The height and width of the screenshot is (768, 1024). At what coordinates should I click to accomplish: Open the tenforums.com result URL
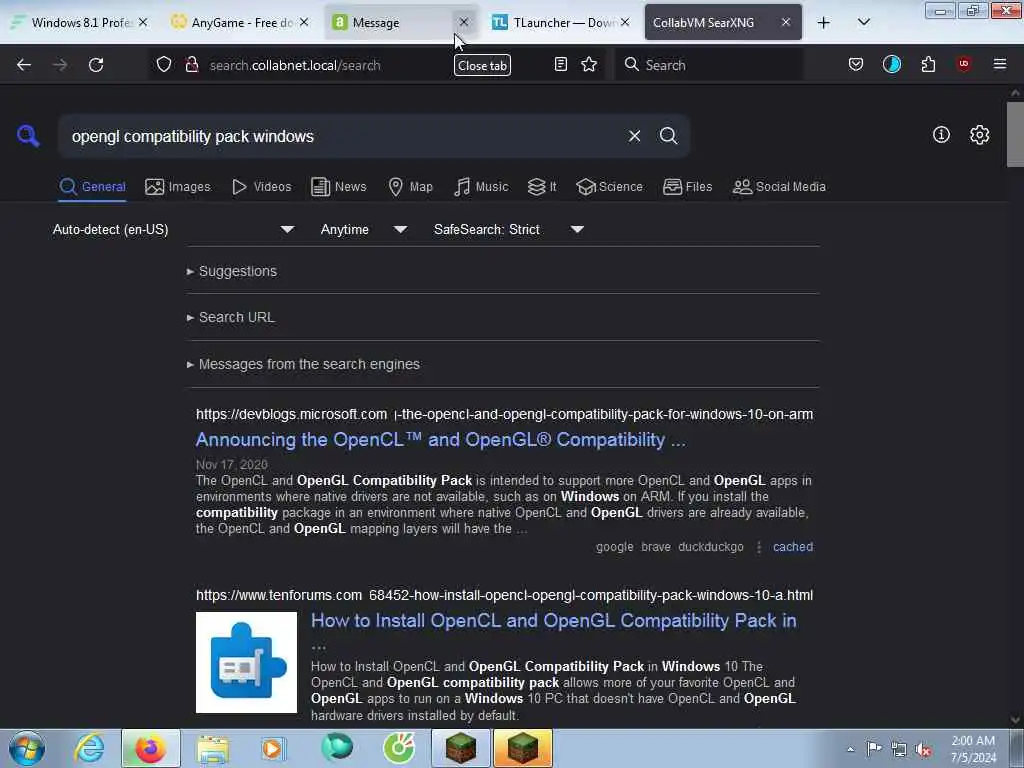pos(504,595)
